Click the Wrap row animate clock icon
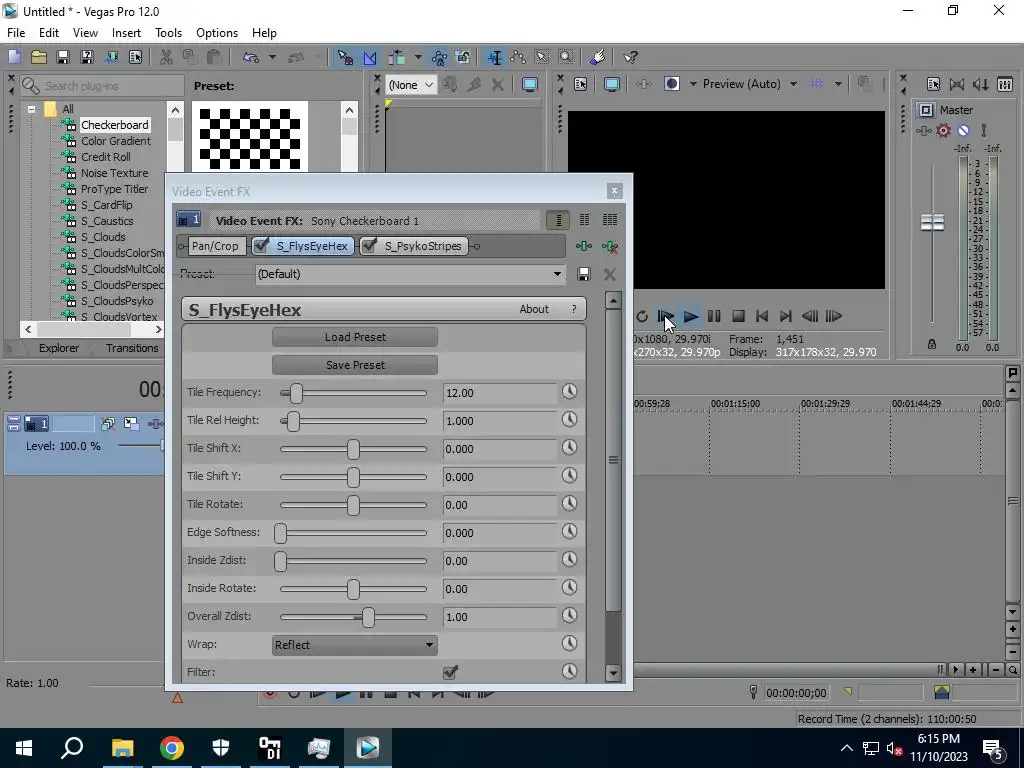1024x768 pixels. 569,644
